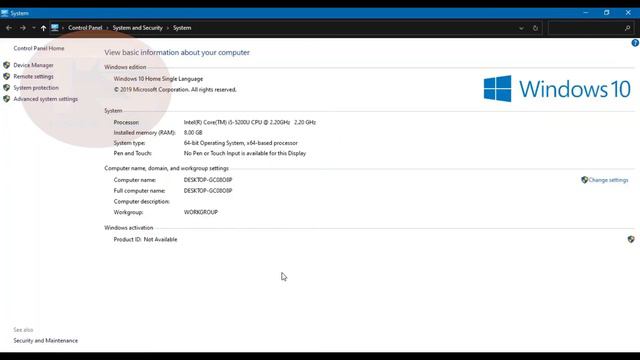Open Security and Maintenance link
640x360 pixels.
(46, 340)
